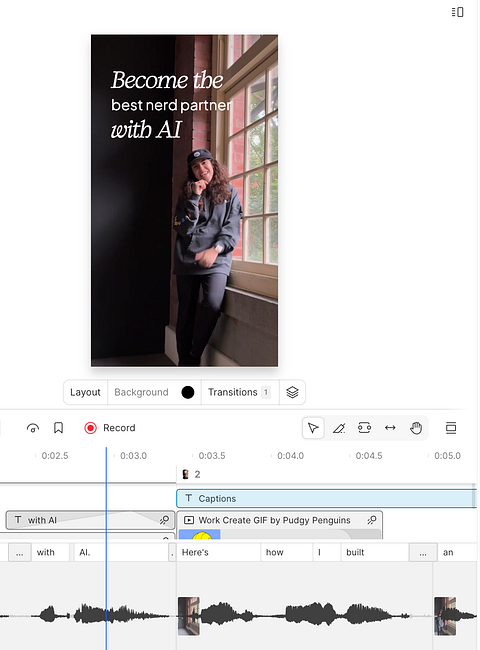The image size is (480, 650).
Task: Select the Captions track clip
Action: coord(326,498)
